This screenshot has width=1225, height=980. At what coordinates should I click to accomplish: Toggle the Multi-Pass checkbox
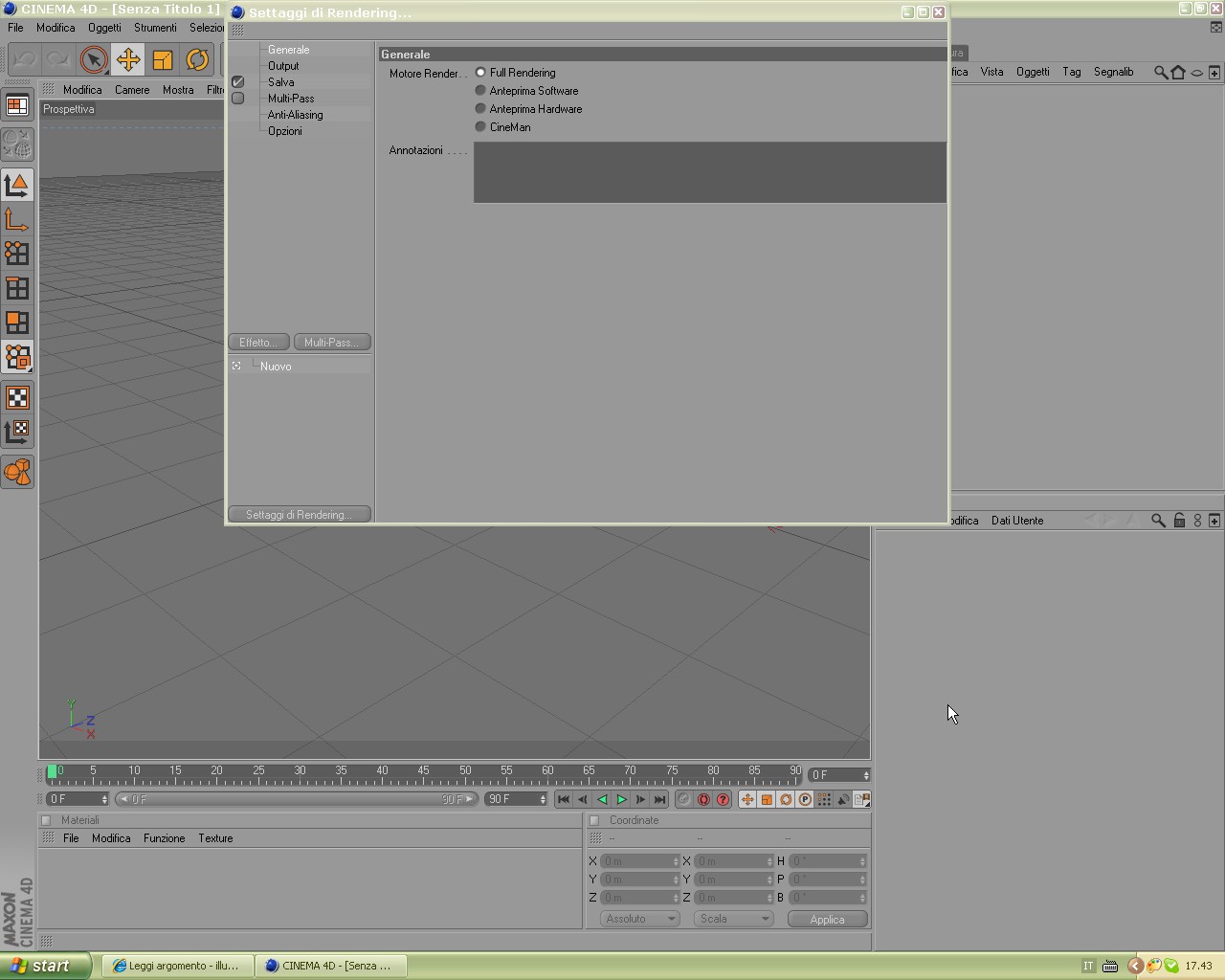pyautogui.click(x=238, y=99)
